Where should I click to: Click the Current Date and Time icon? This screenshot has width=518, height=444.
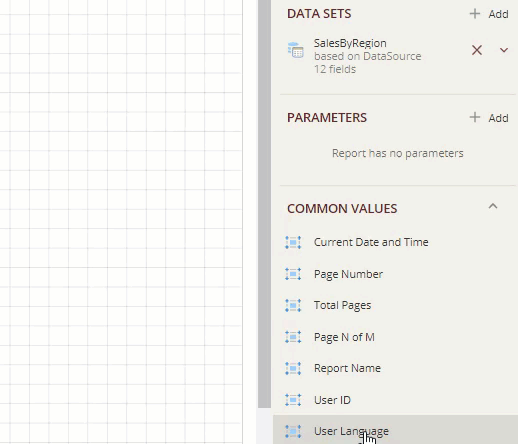pyautogui.click(x=293, y=242)
